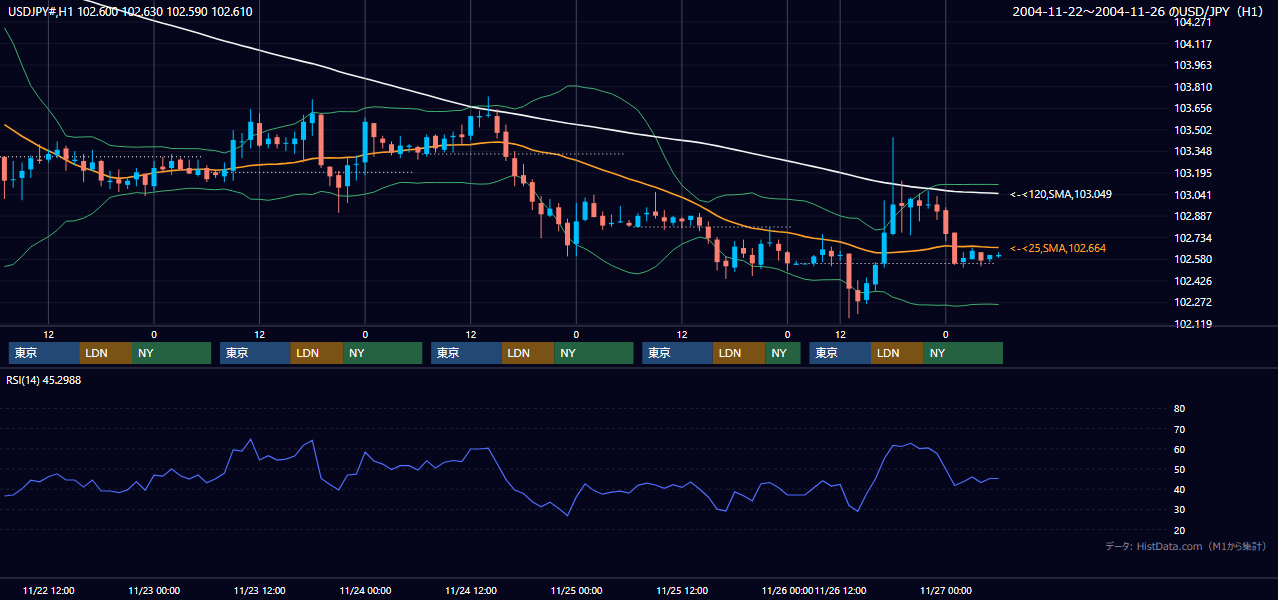Click RSI scale level 80

pyautogui.click(x=1179, y=409)
